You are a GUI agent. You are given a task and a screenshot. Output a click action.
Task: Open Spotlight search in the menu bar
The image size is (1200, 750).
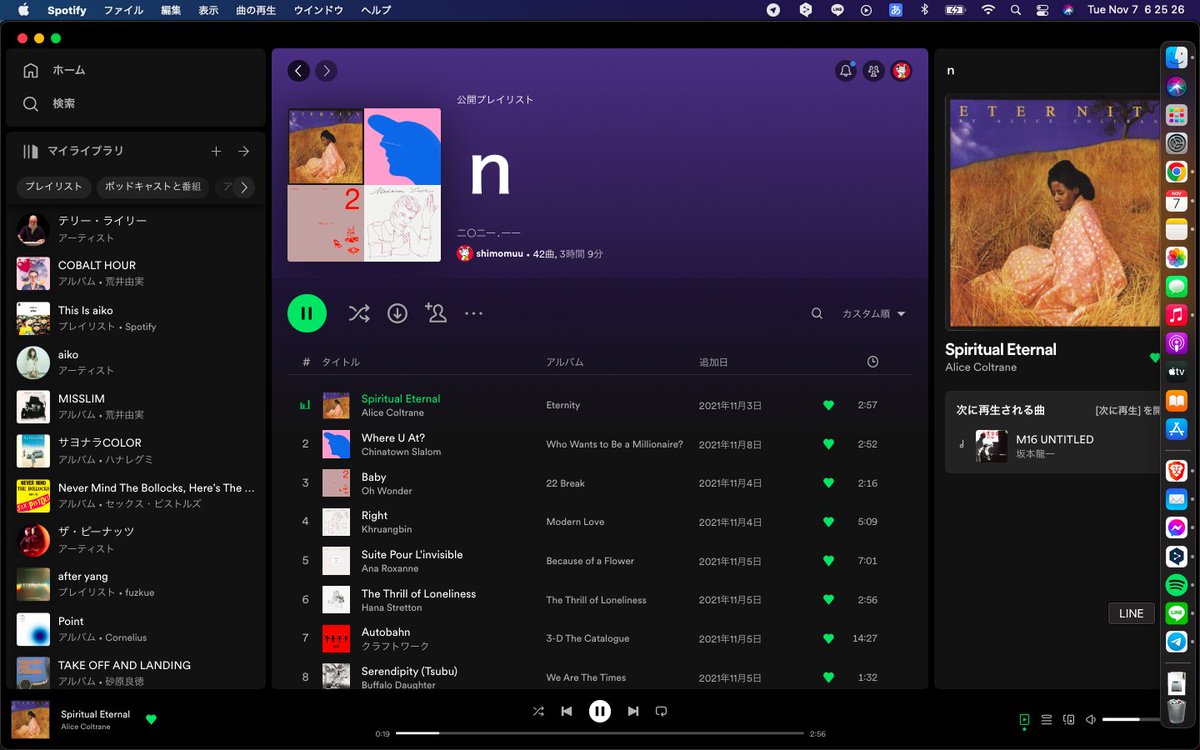coord(1015,10)
